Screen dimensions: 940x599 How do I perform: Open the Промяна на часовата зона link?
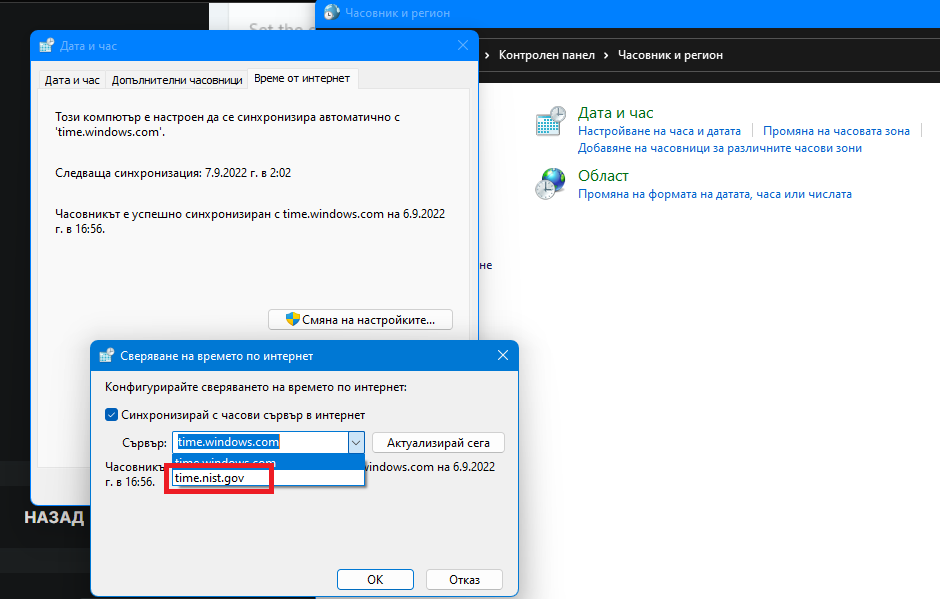[x=836, y=131]
